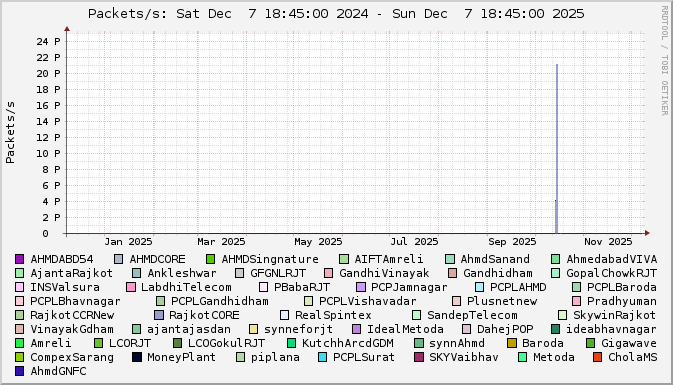
Task: Click the synneforjt yellow legend swatch
Action: pyautogui.click(x=253, y=329)
